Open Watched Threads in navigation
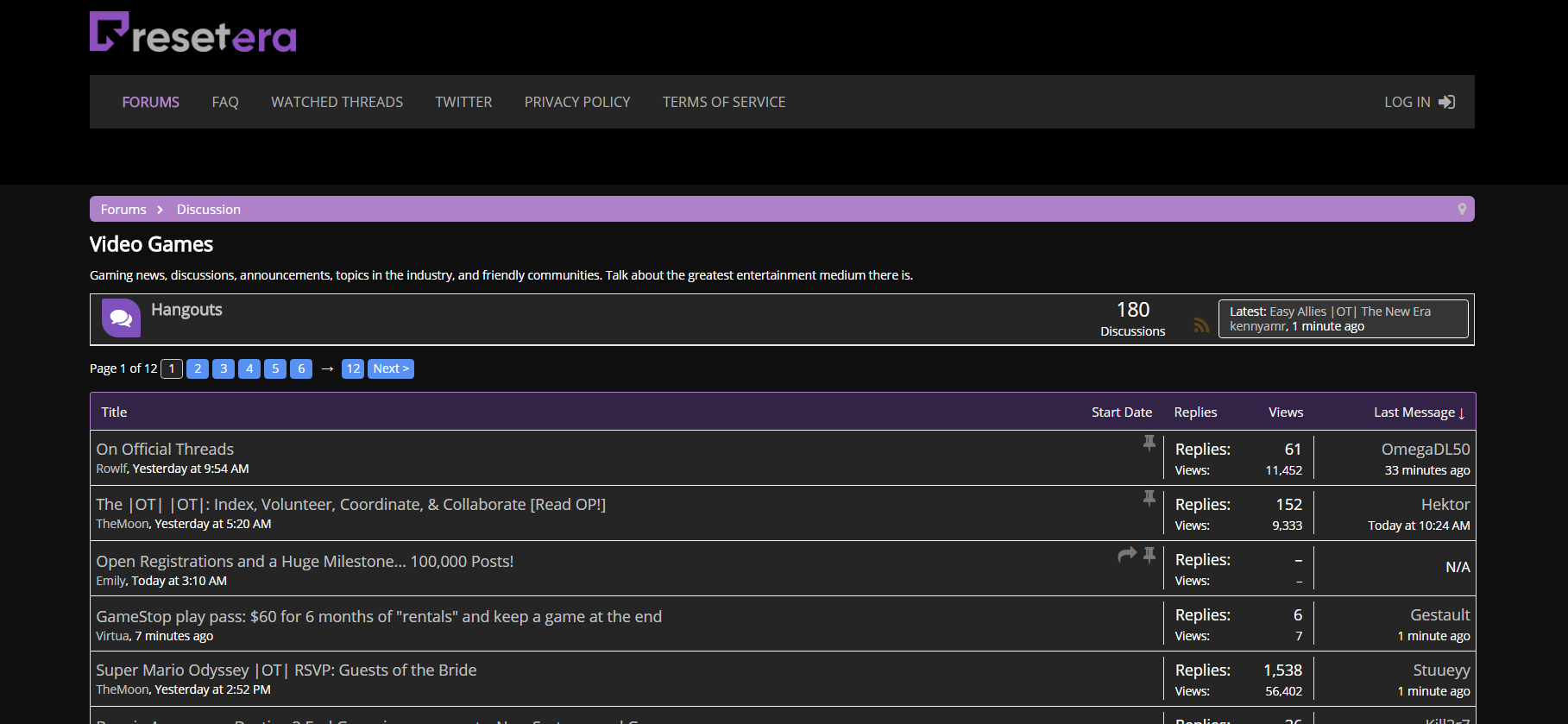The image size is (1568, 724). click(337, 102)
